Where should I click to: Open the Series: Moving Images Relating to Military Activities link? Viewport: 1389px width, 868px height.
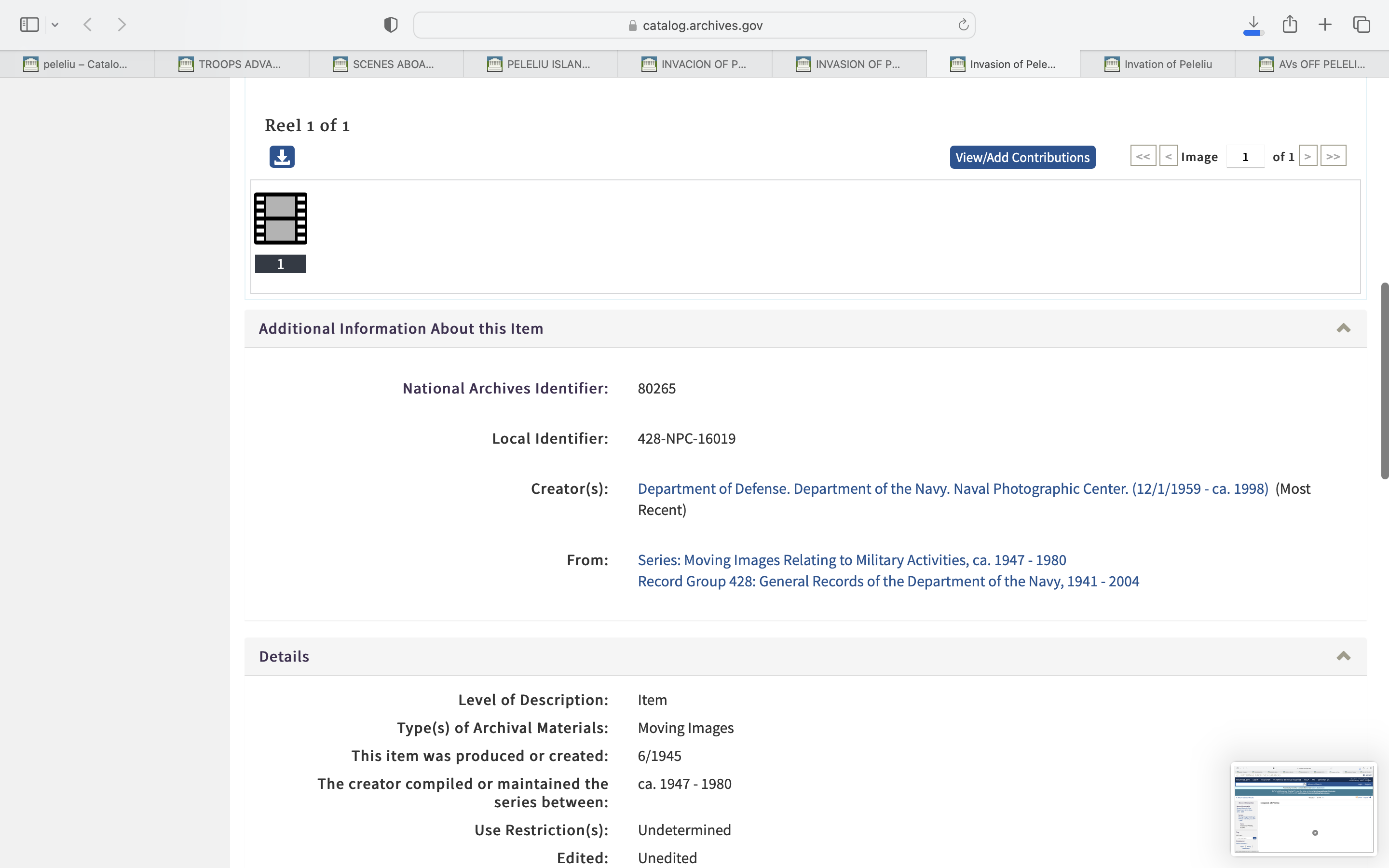point(852,560)
